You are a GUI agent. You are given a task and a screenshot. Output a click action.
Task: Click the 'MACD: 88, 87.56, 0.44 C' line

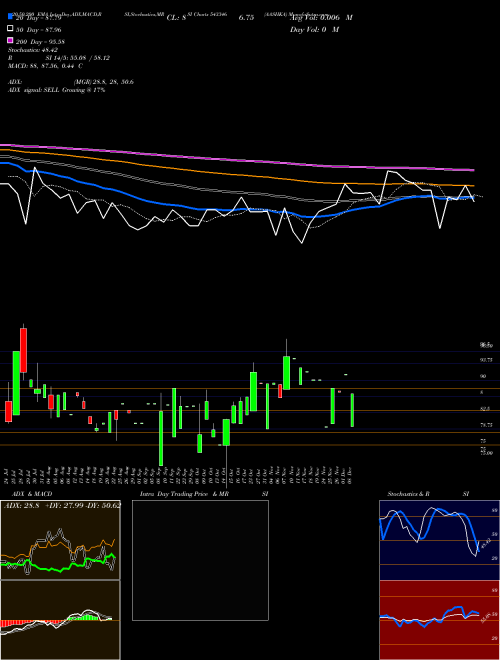coord(45,66)
